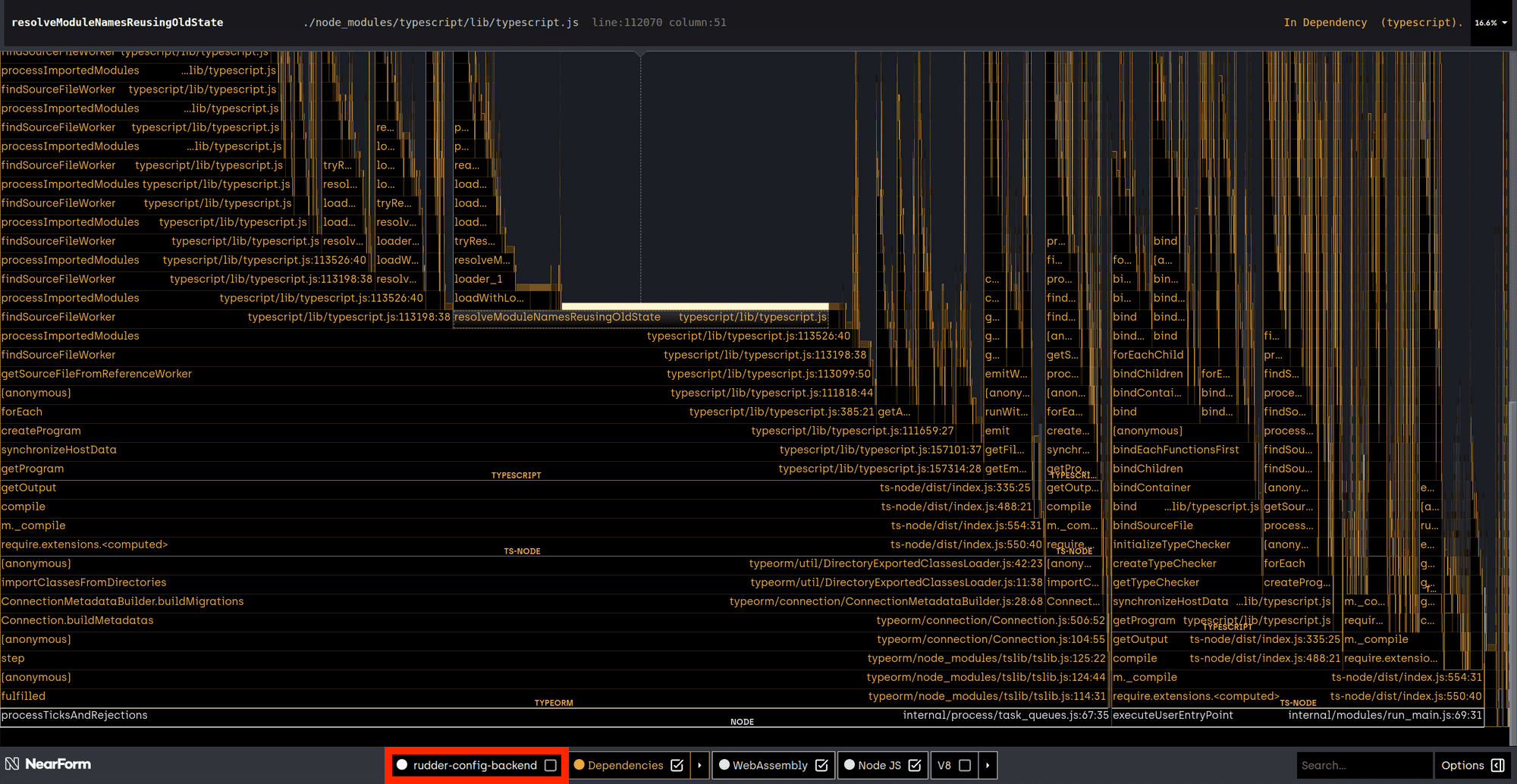Uncheck the Dependencies checkbox
This screenshot has width=1517, height=784.
[677, 765]
